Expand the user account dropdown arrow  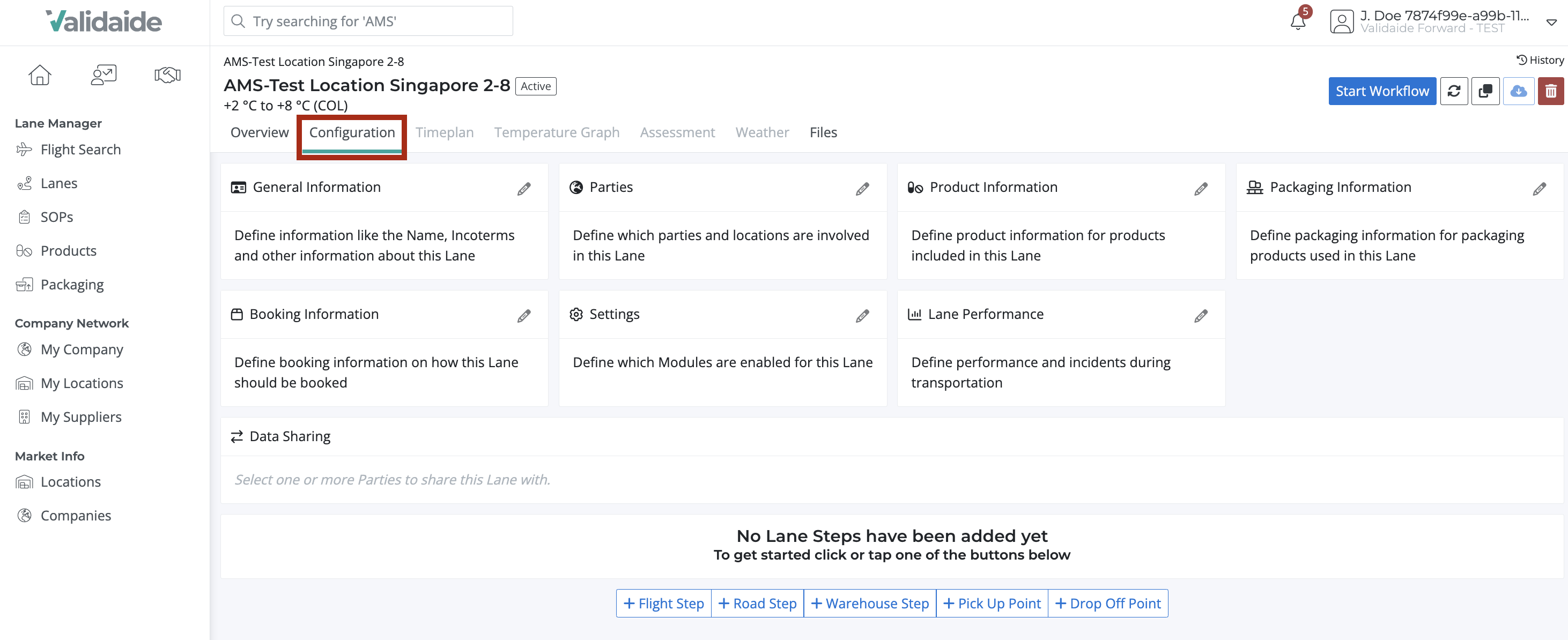pos(1551,23)
